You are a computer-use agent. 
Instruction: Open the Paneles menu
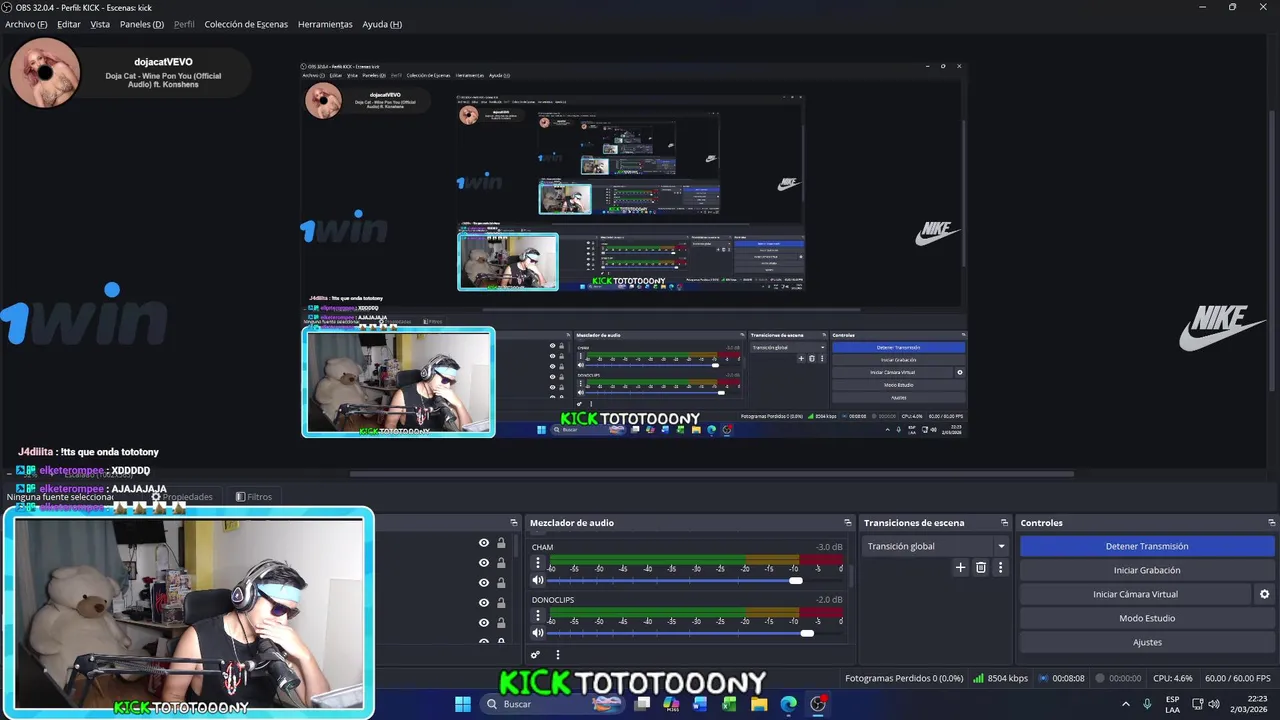[x=142, y=24]
